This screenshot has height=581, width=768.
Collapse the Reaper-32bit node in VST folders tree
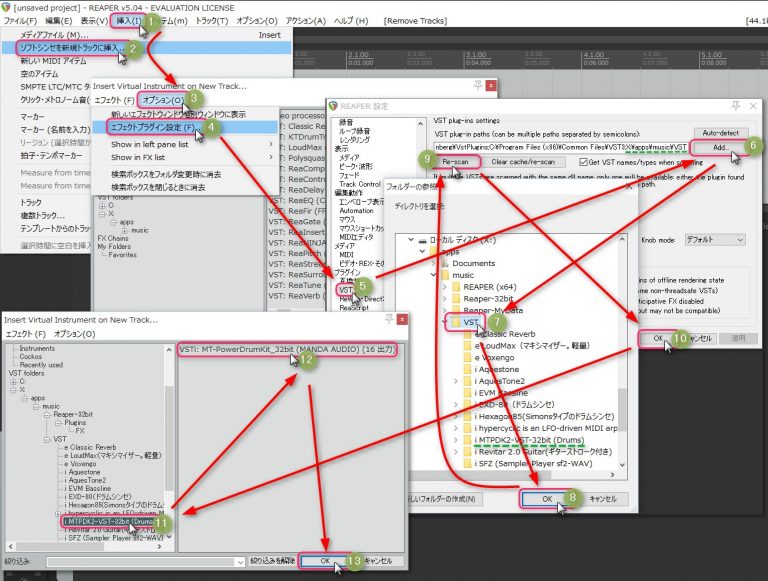tap(47, 413)
